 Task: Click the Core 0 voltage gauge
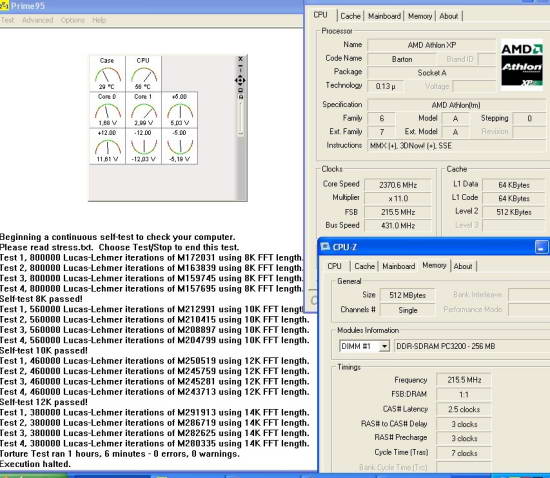pyautogui.click(x=107, y=110)
